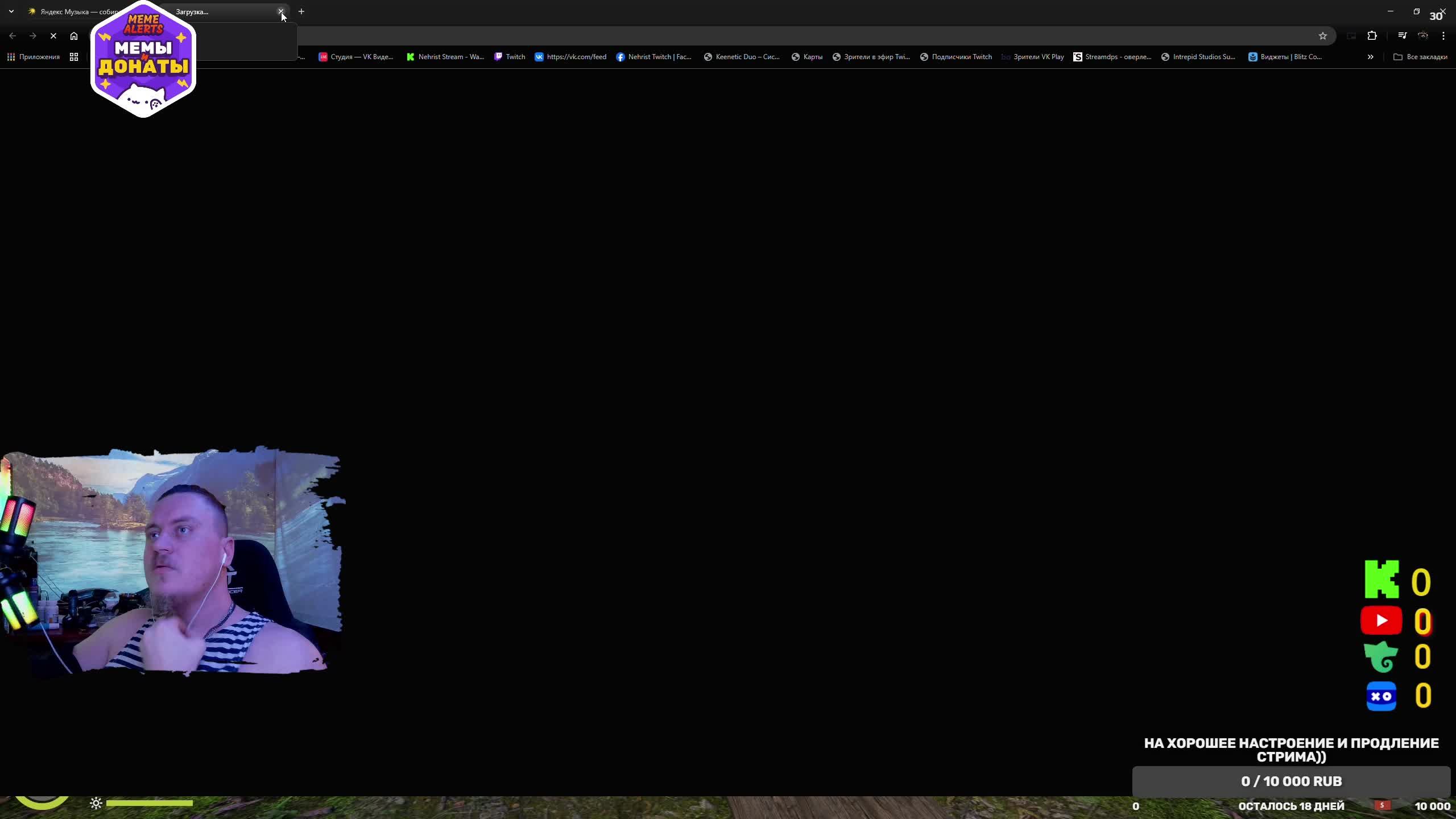Image resolution: width=1456 pixels, height=819 pixels.
Task: Bookmark this page with the star icon
Action: click(1323, 36)
